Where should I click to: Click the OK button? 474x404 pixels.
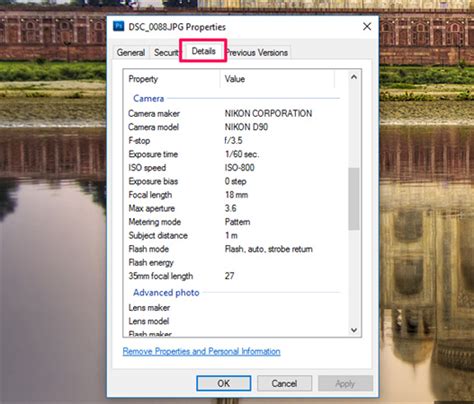tap(224, 383)
